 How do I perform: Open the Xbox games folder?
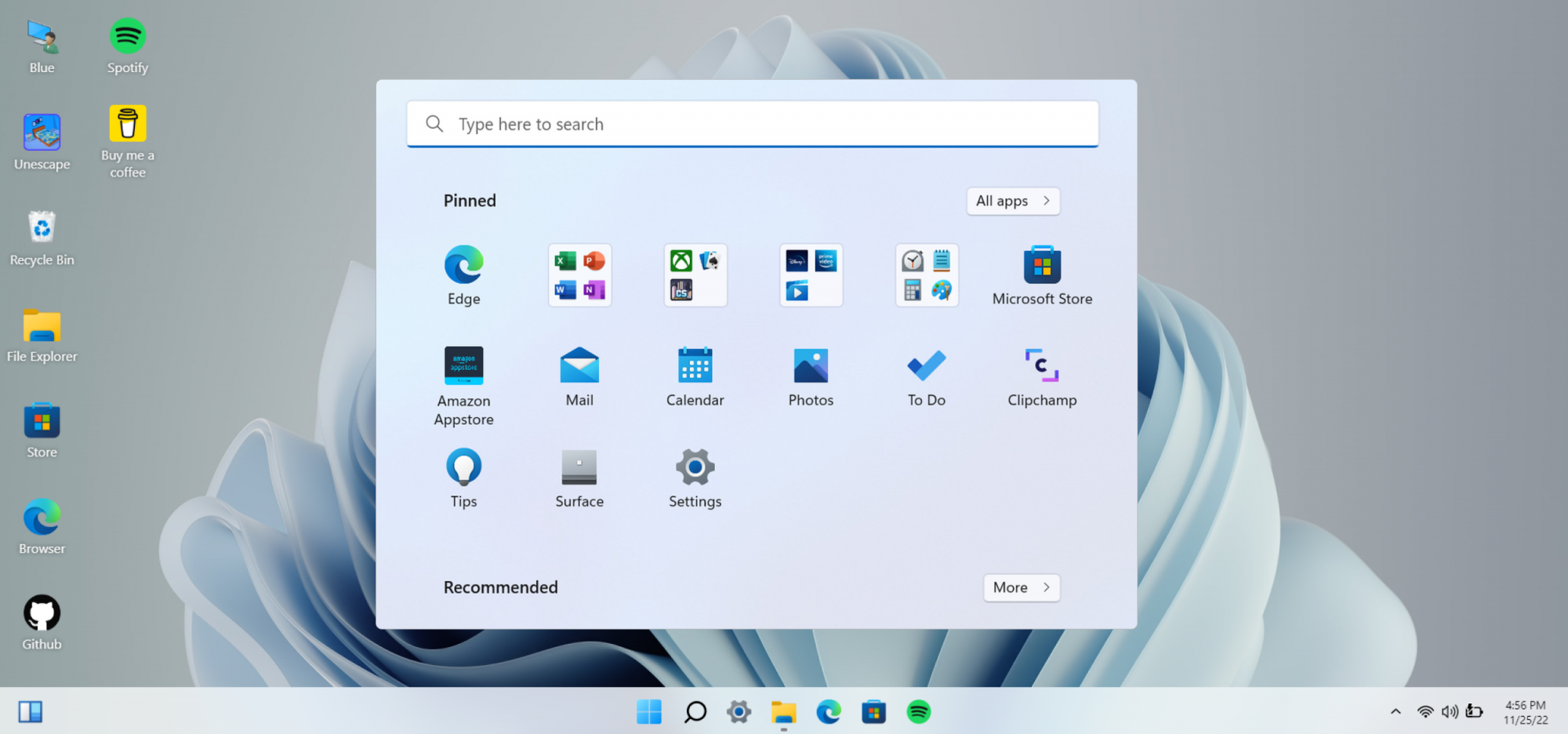coord(695,275)
